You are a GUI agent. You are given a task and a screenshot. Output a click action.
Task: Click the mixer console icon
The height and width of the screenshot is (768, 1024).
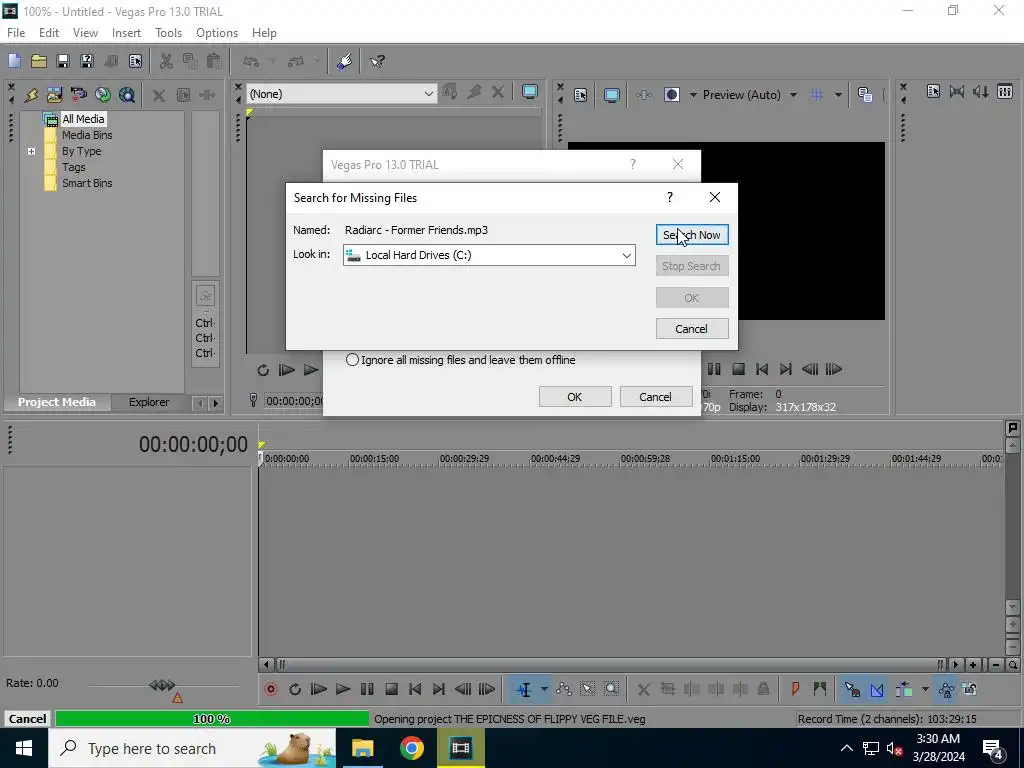click(x=1005, y=92)
